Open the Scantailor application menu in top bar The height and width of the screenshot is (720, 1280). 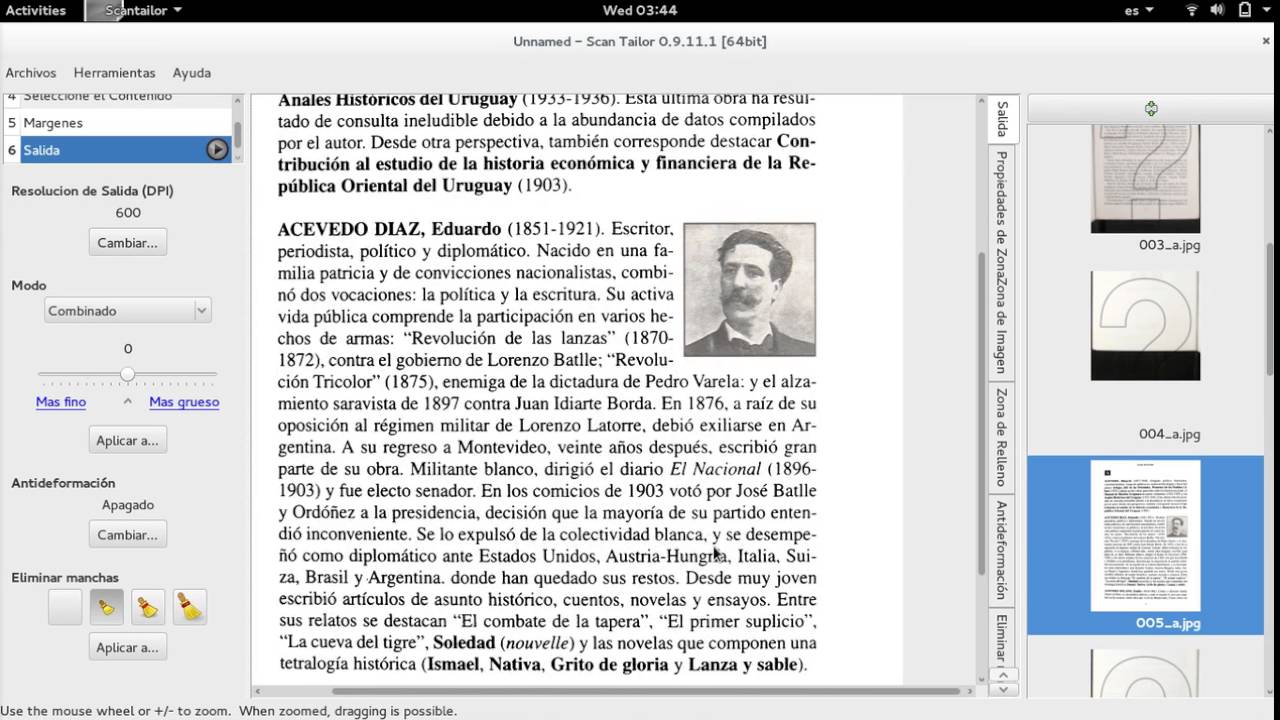click(135, 10)
